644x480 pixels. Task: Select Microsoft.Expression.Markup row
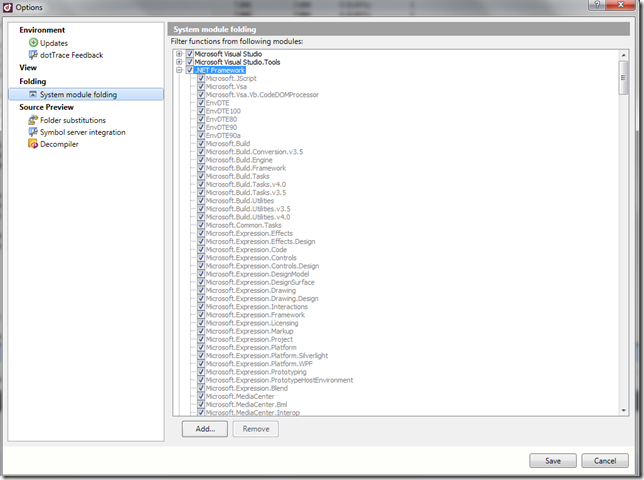(250, 331)
